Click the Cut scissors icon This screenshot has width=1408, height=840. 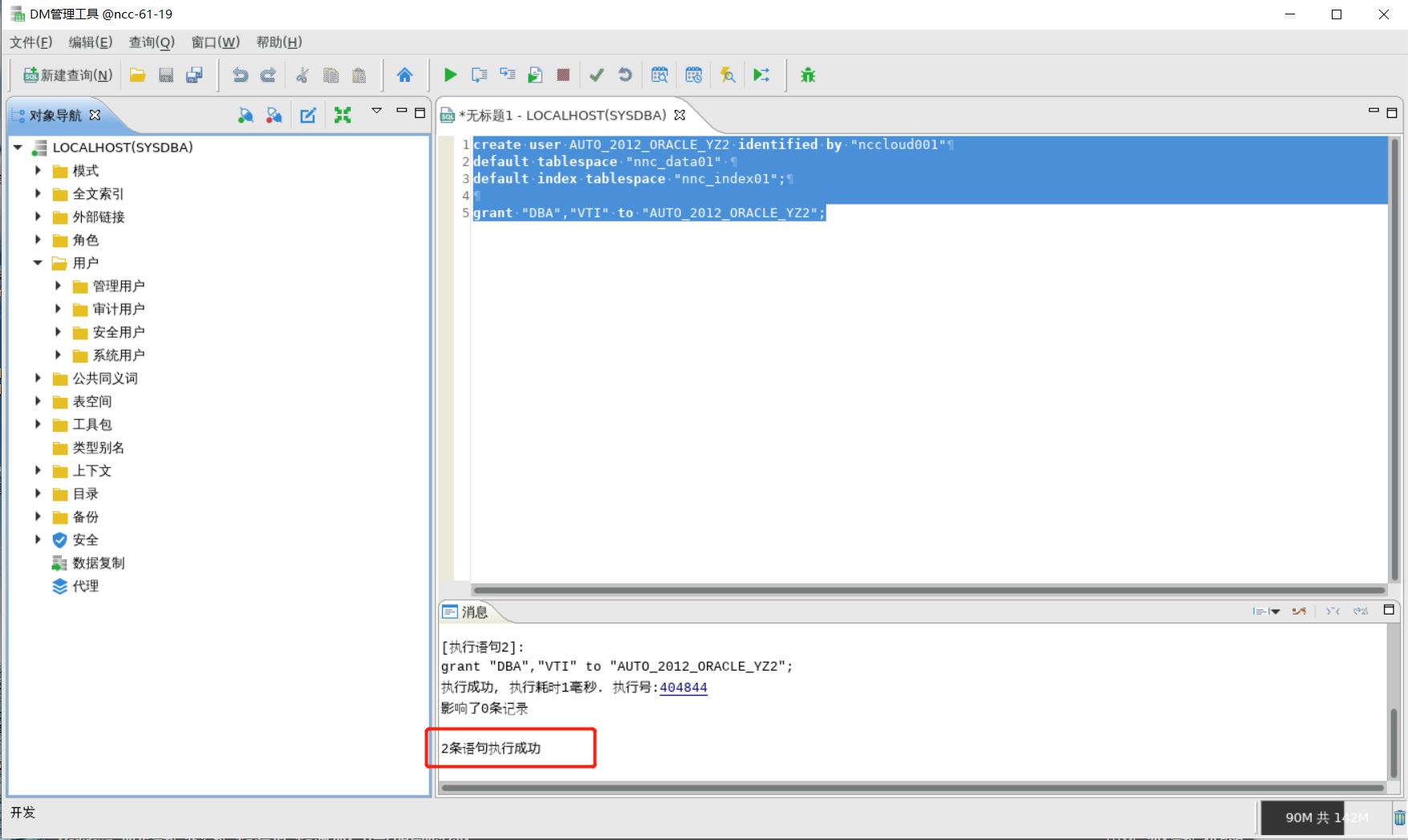(302, 75)
